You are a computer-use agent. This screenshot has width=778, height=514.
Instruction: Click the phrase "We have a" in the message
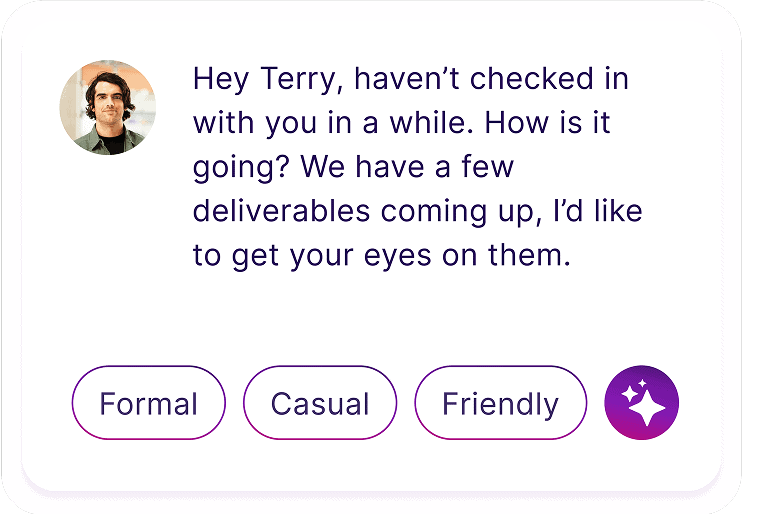(x=372, y=167)
